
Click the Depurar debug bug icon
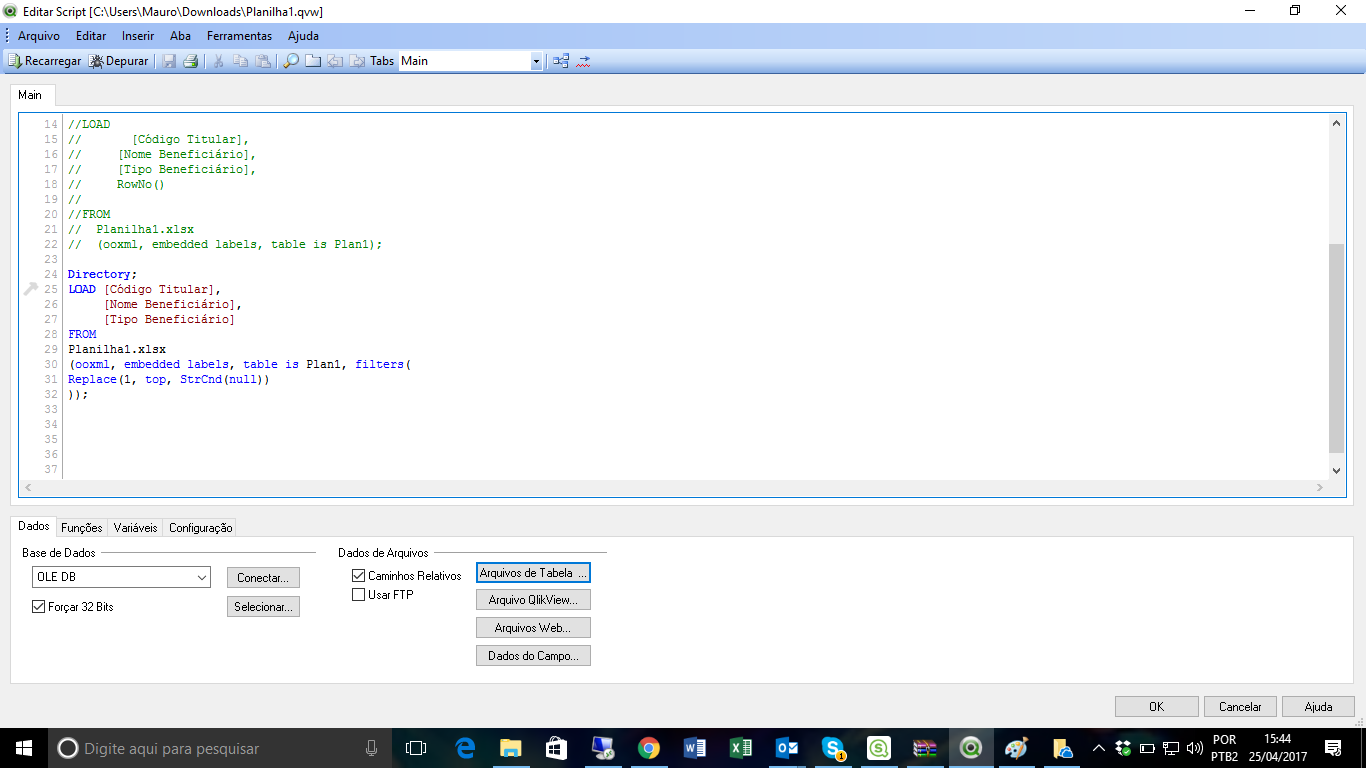tap(97, 61)
